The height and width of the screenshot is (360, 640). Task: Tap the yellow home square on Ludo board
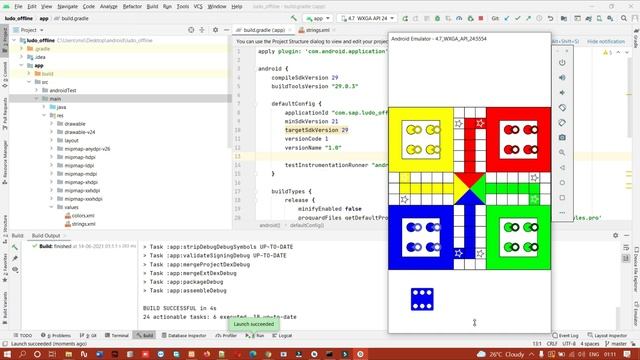point(421,140)
